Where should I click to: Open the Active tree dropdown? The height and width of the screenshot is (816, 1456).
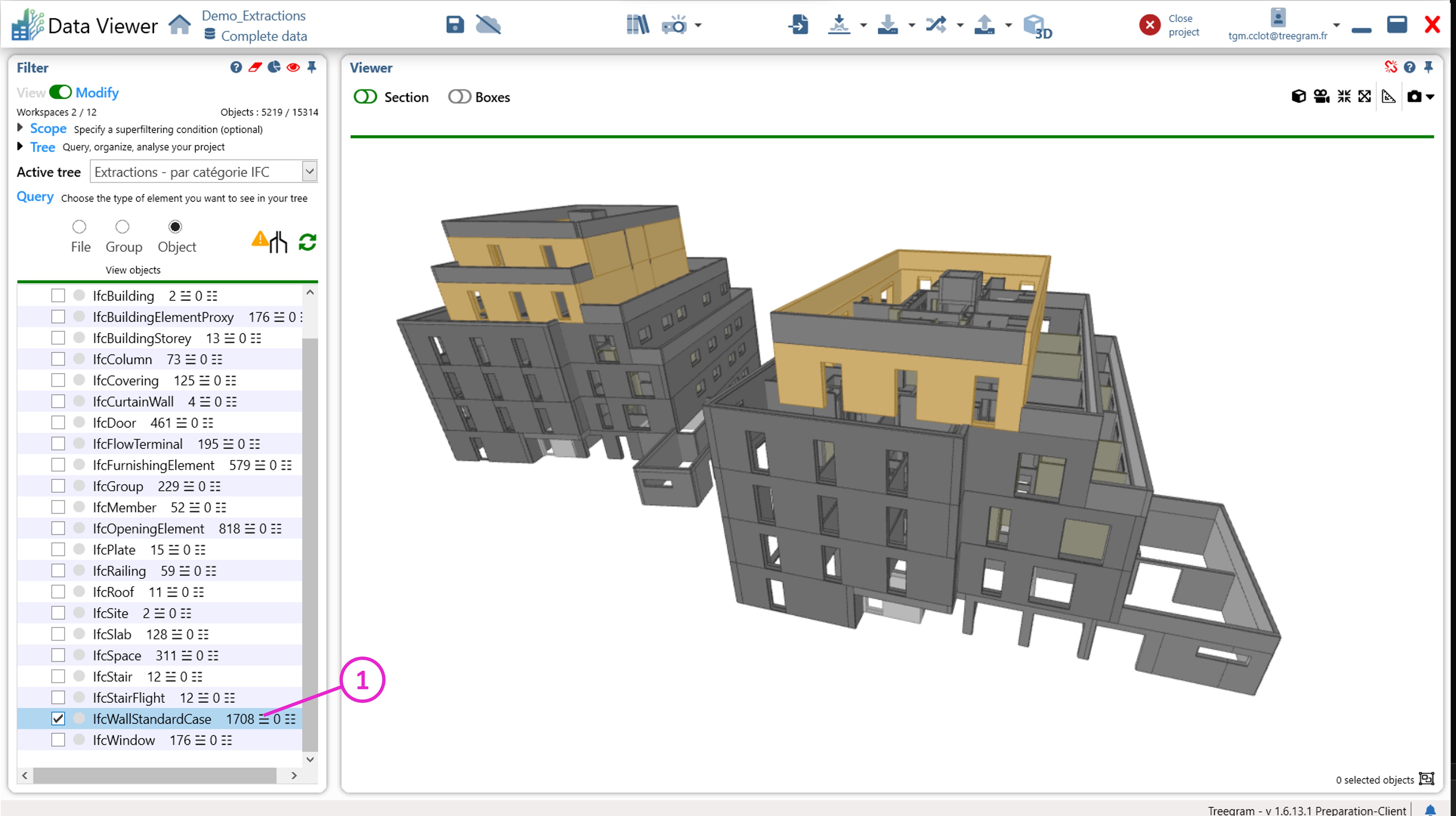click(309, 172)
